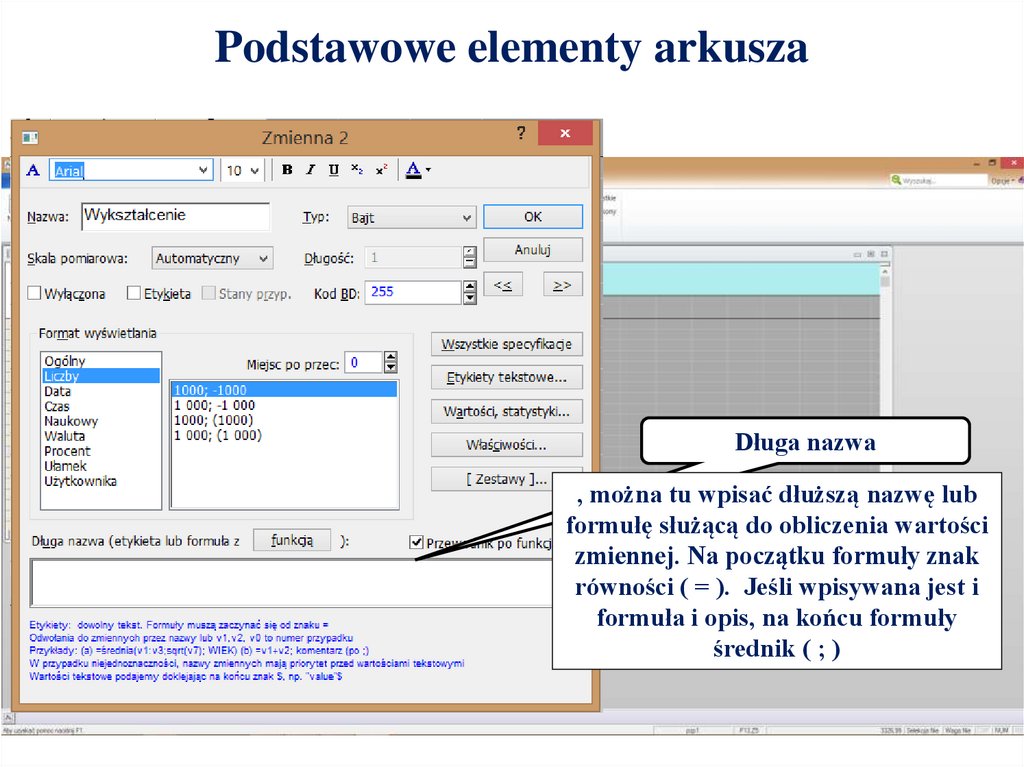Enable the Etykieta checkbox
Viewport: 1024px width, 767px height.
[x=134, y=293]
